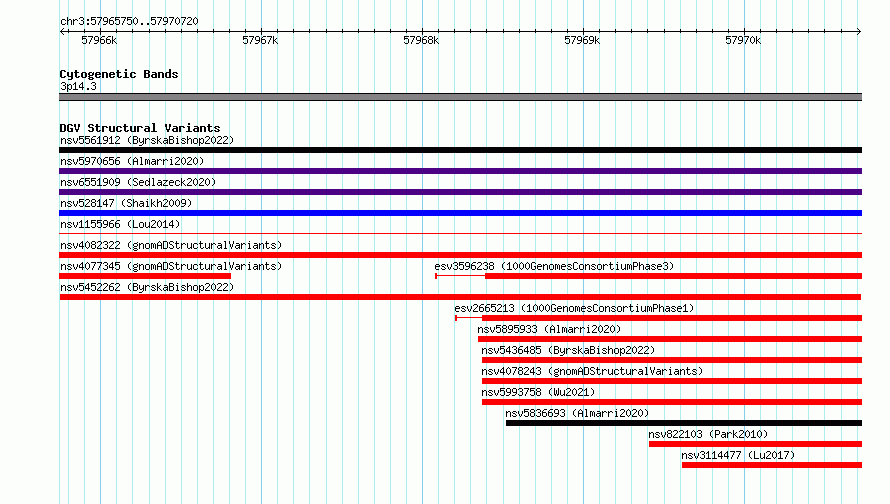The image size is (890, 504).
Task: Click the black bar of nsv5836693
Action: 684,423
